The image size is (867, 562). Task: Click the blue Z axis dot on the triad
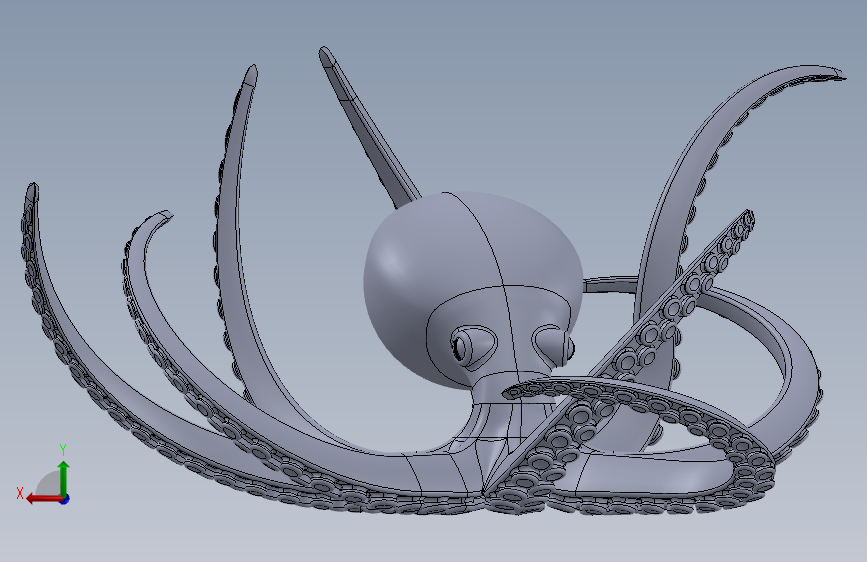click(x=65, y=499)
